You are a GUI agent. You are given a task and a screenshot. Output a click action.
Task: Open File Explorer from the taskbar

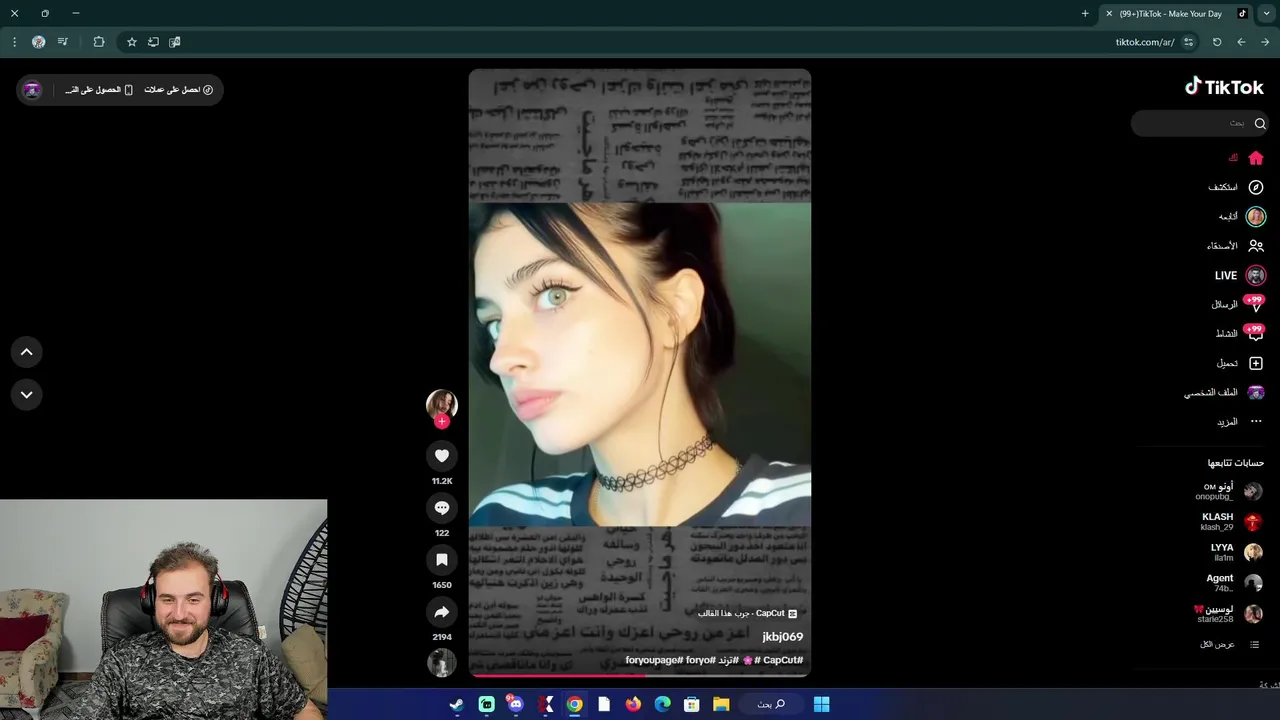click(720, 704)
